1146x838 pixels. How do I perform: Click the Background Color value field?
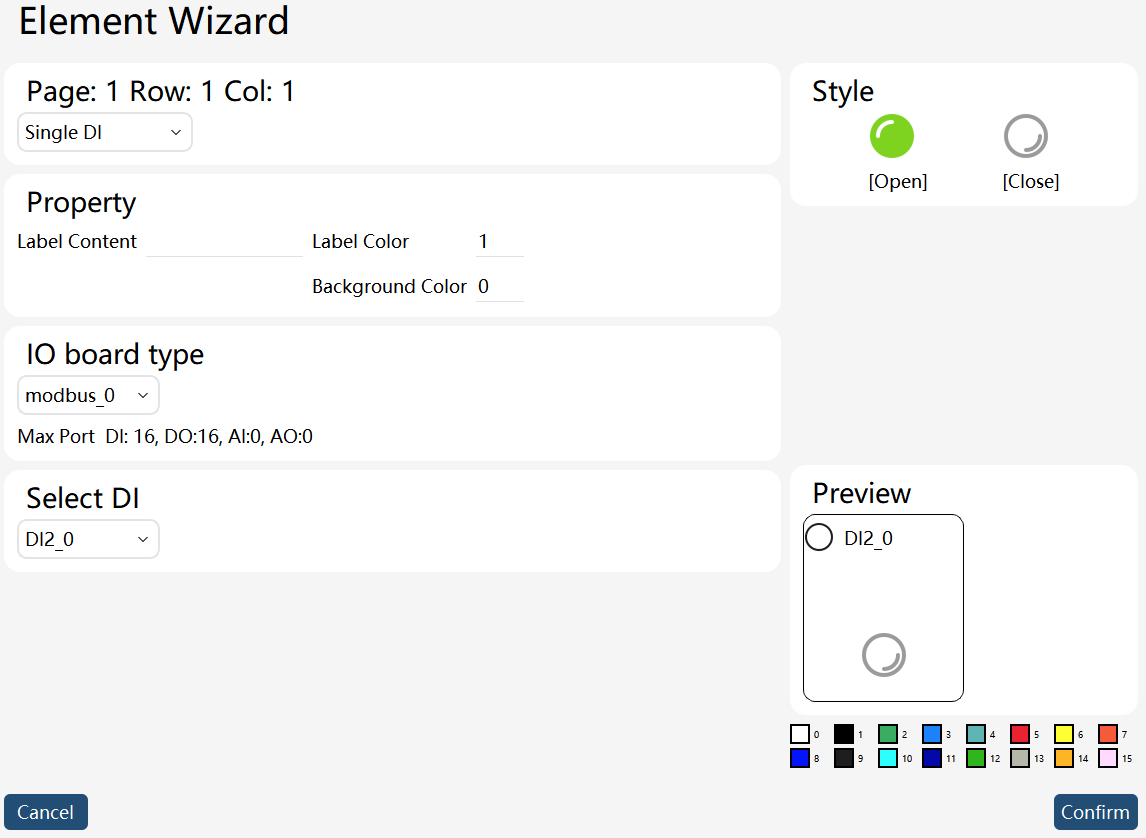(500, 286)
